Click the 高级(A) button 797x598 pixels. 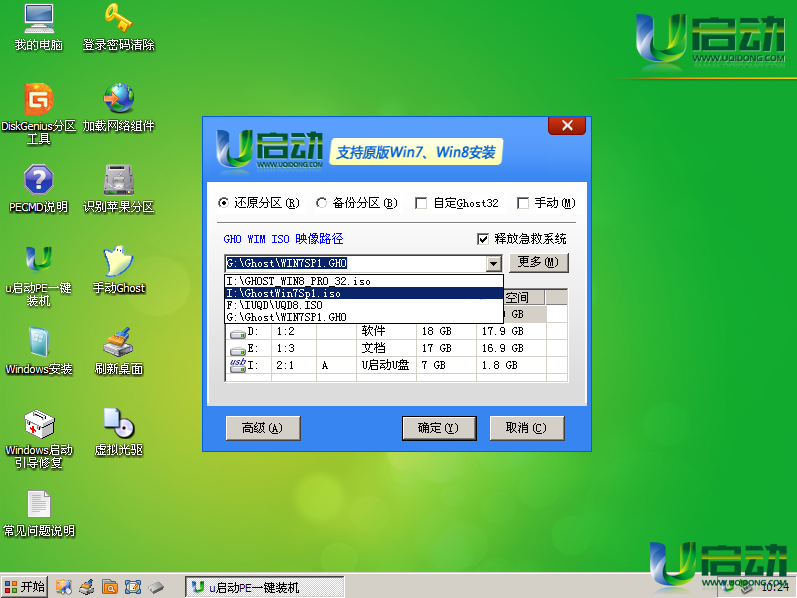coord(263,428)
